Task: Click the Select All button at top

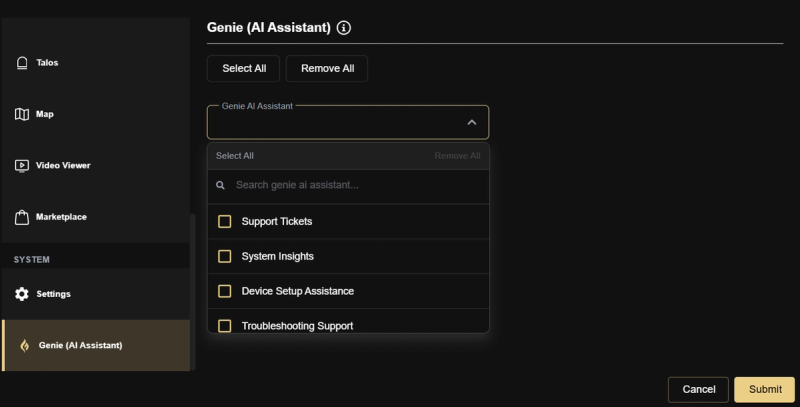Action: coord(243,68)
